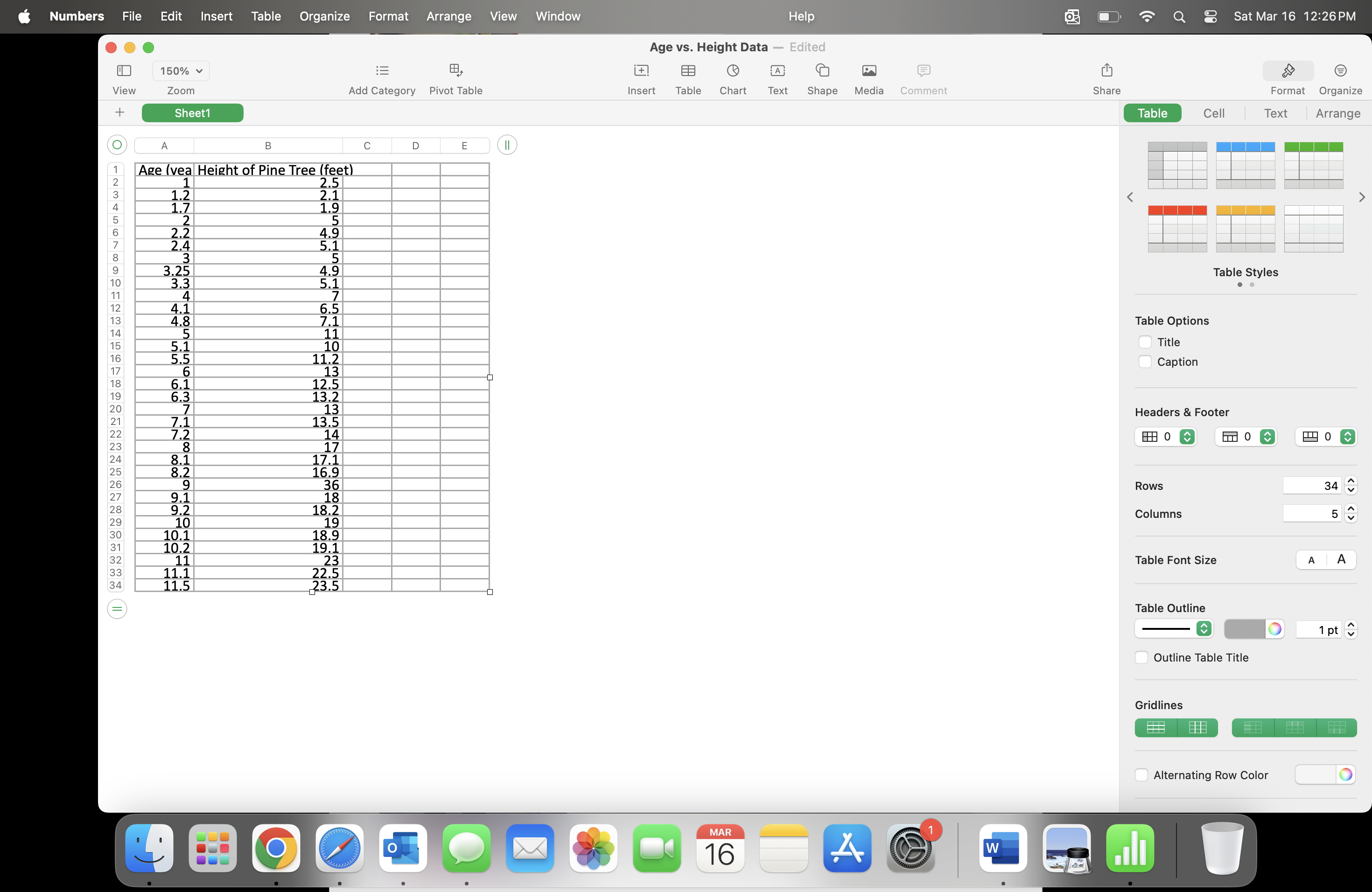
Task: Open the Organize menu in the menu bar
Action: 324,16
